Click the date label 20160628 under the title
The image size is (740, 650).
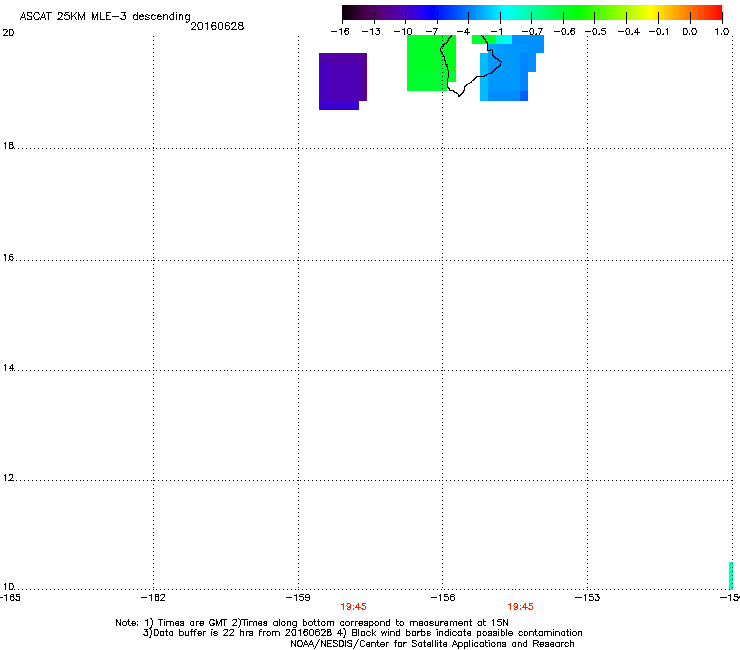217,26
